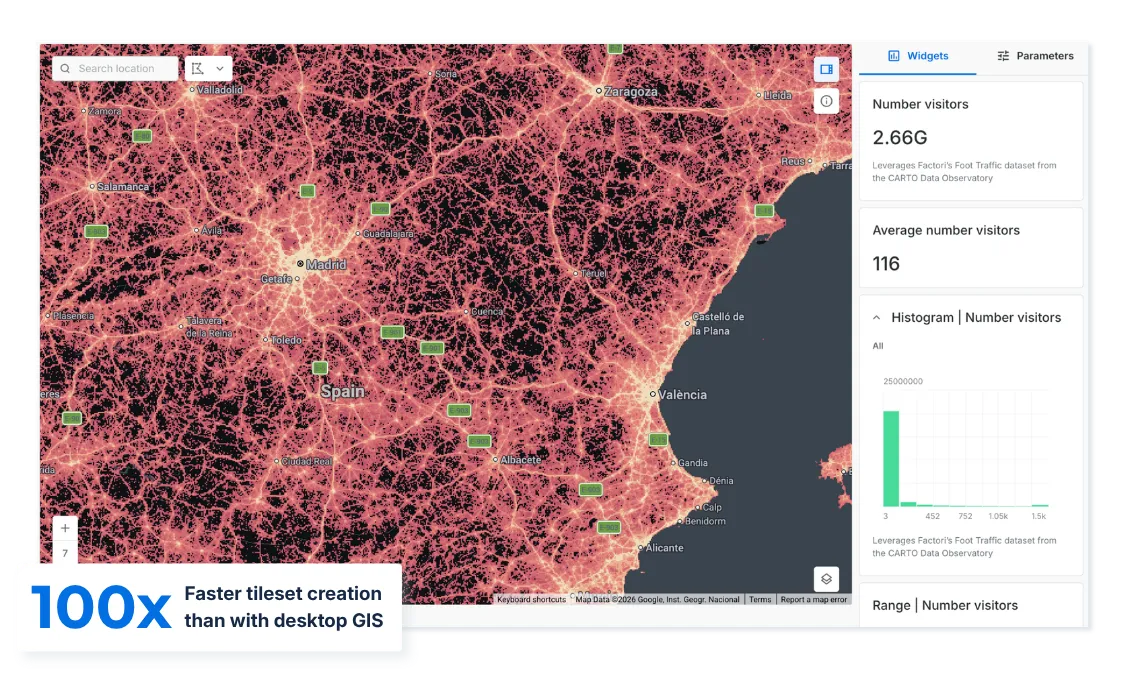
Task: Click the Benidorm city label
Action: point(705,521)
